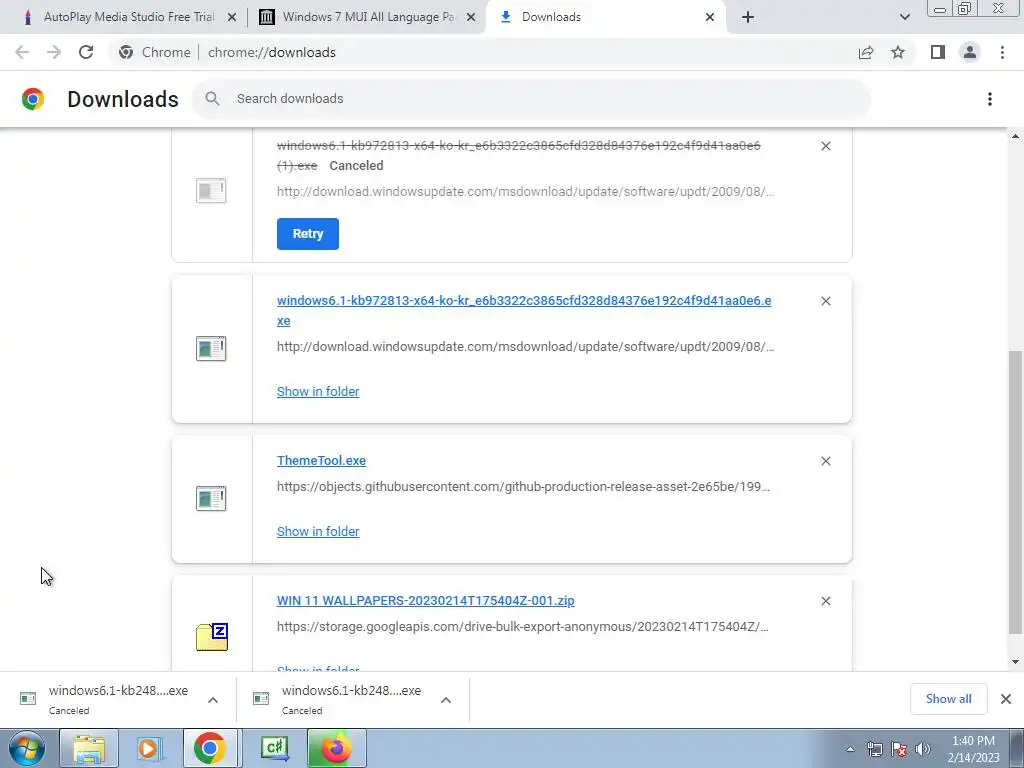Viewport: 1024px width, 768px height.
Task: Retry the canceled kb972813 download
Action: pyautogui.click(x=308, y=234)
